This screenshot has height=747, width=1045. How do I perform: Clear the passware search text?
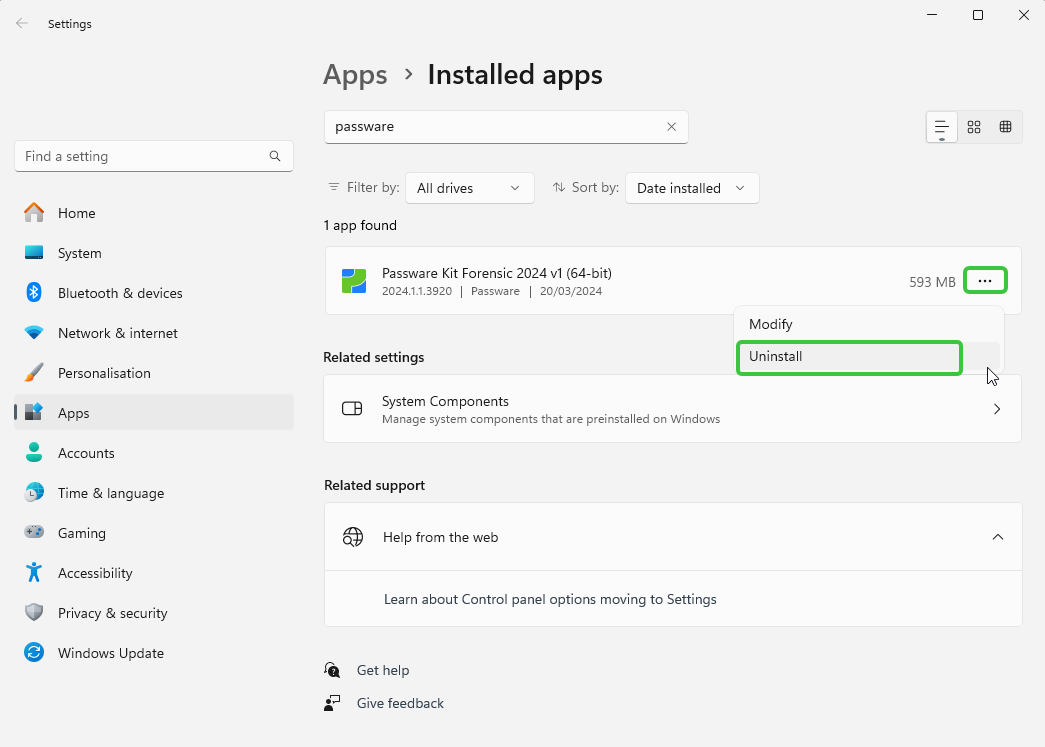point(671,127)
